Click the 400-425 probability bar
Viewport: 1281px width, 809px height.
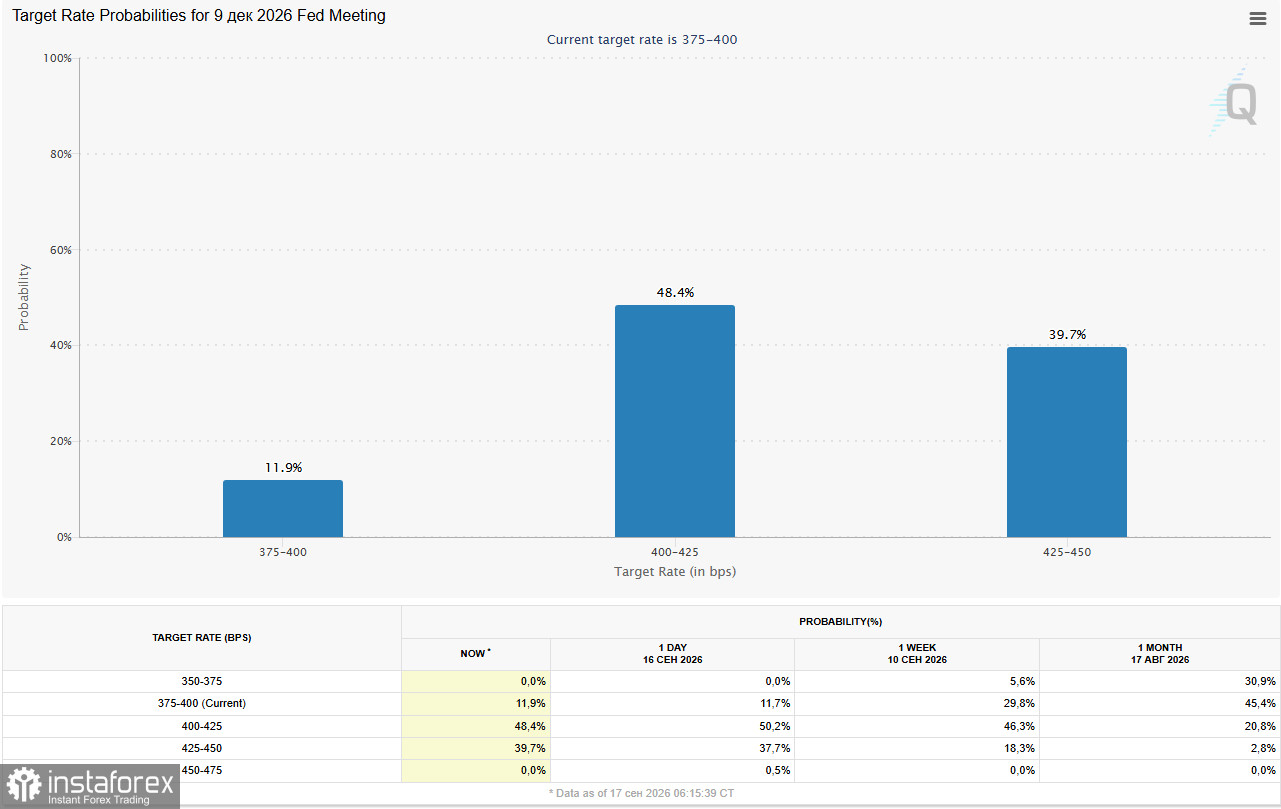[x=675, y=421]
